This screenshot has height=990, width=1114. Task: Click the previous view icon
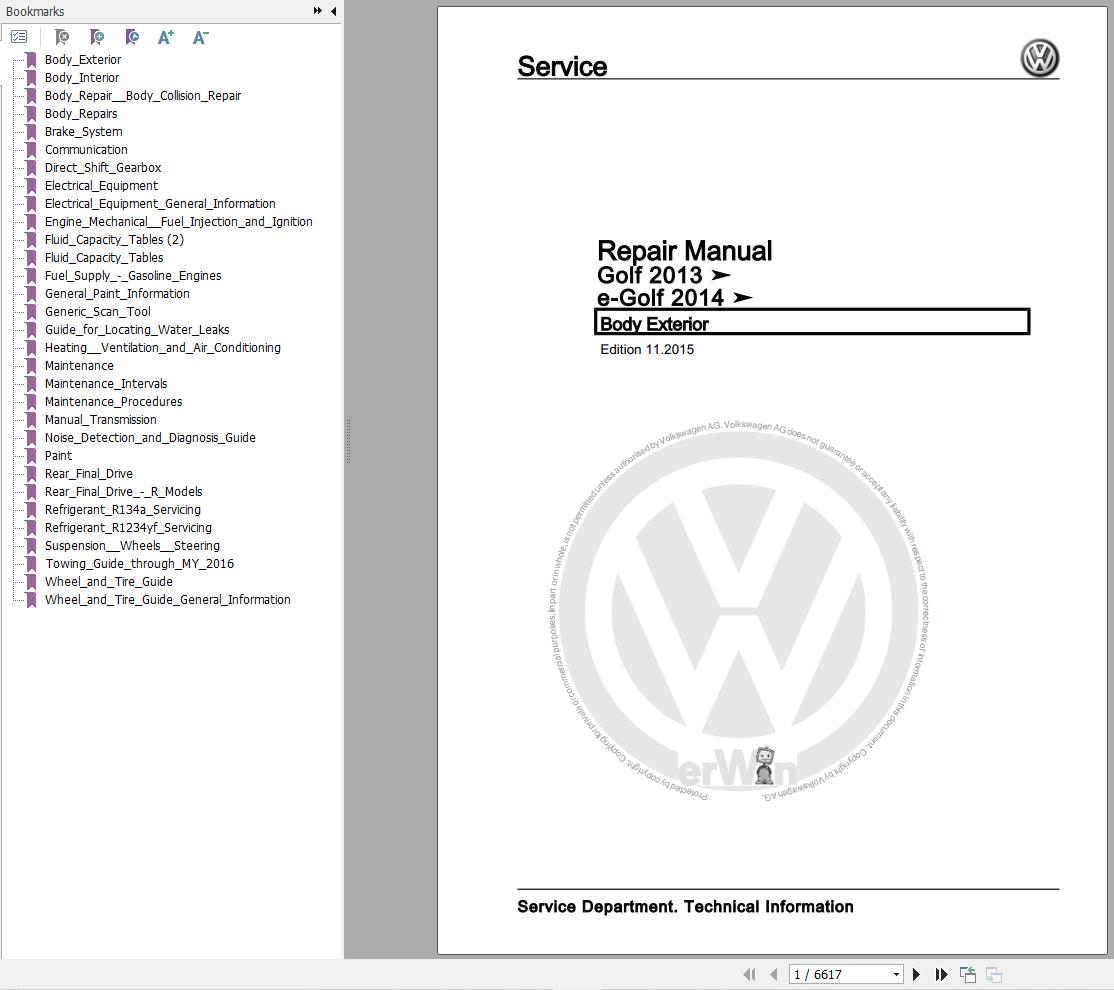[x=968, y=974]
